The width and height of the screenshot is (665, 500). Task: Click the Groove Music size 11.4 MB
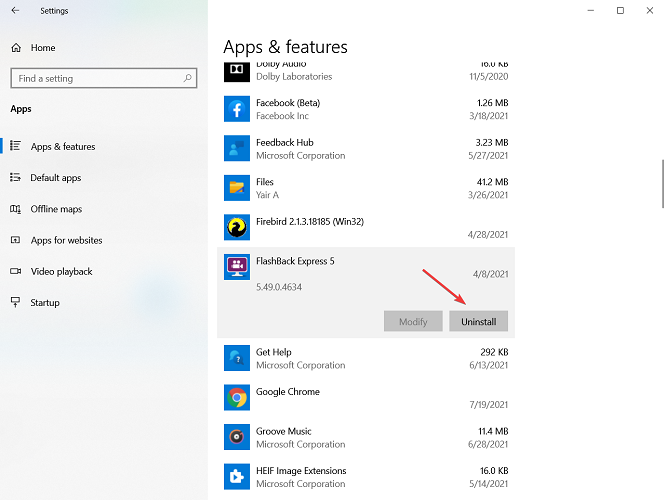point(493,431)
